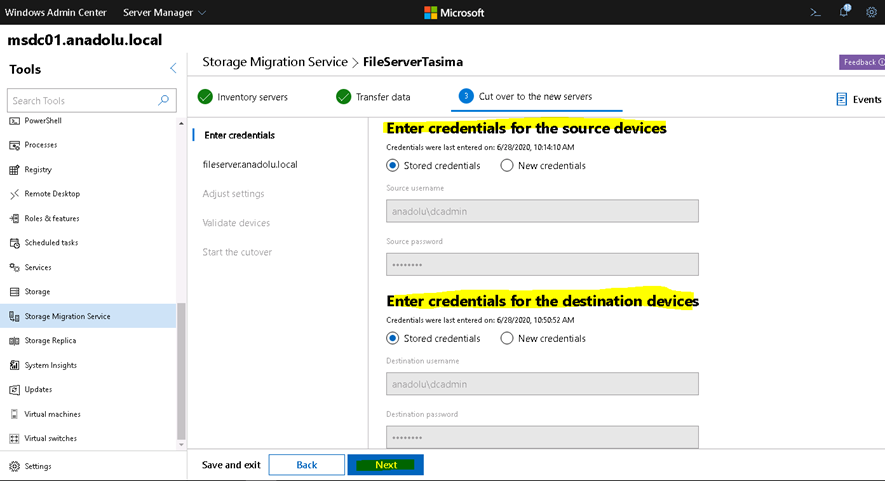Open Cut over to the new servers step
Screen dimensions: 885x481
coord(535,97)
